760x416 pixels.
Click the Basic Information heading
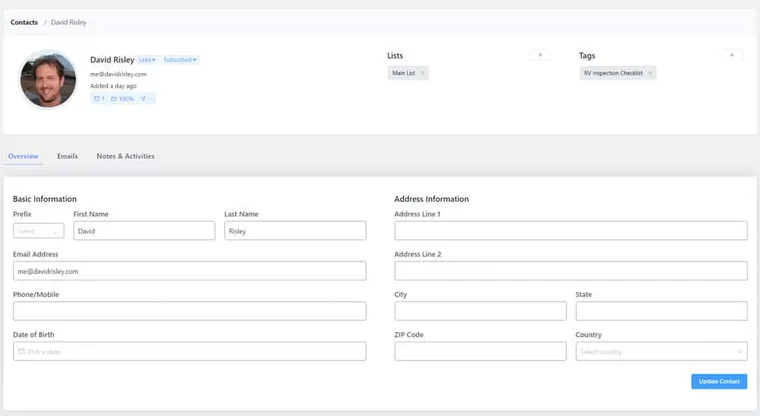pyautogui.click(x=45, y=199)
